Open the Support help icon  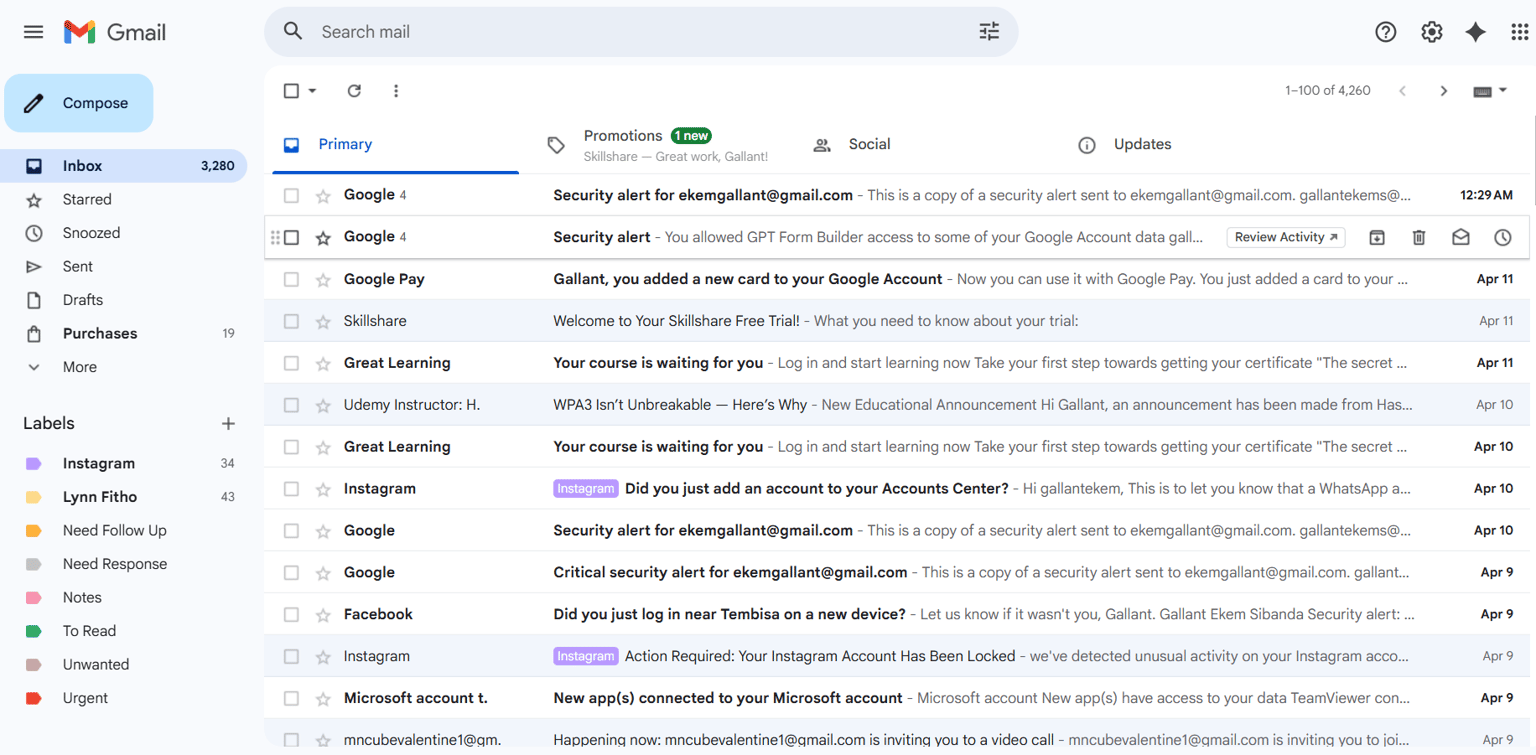pyautogui.click(x=1385, y=32)
